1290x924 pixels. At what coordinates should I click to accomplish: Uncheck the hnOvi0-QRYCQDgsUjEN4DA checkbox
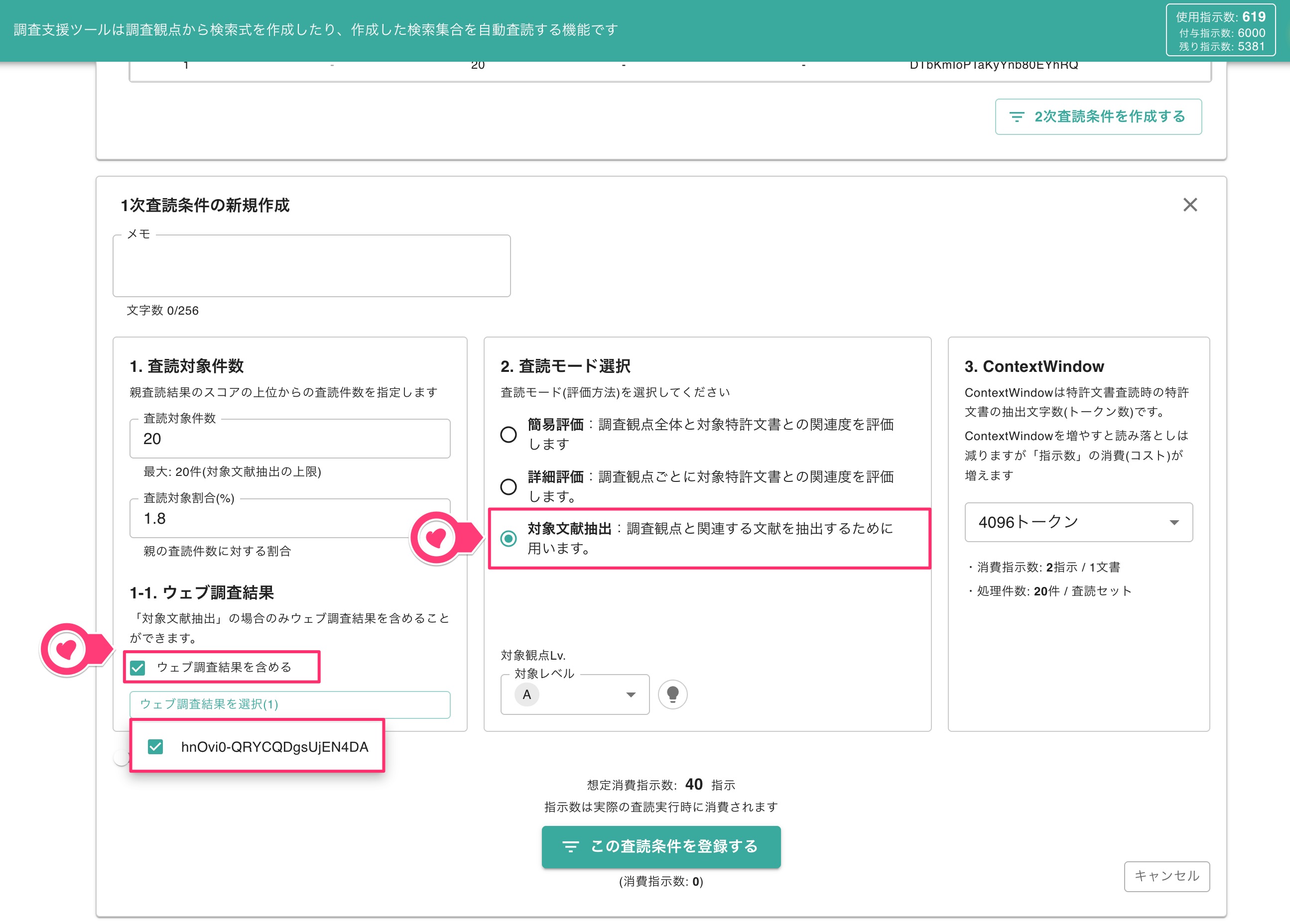(155, 747)
